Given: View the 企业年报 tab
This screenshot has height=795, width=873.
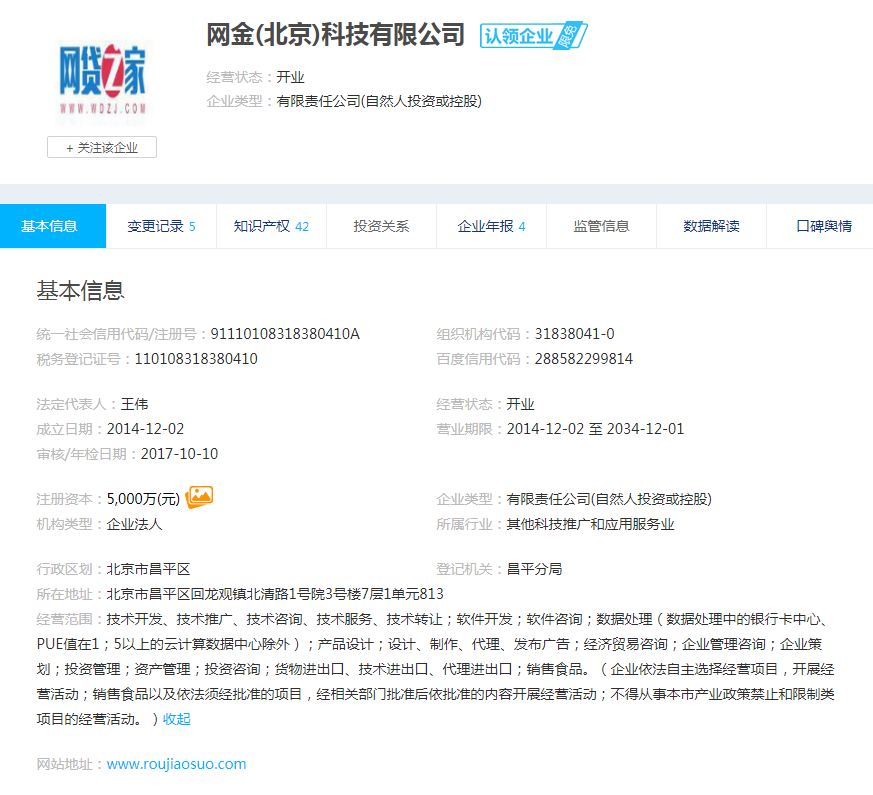Looking at the screenshot, I should click(x=491, y=226).
